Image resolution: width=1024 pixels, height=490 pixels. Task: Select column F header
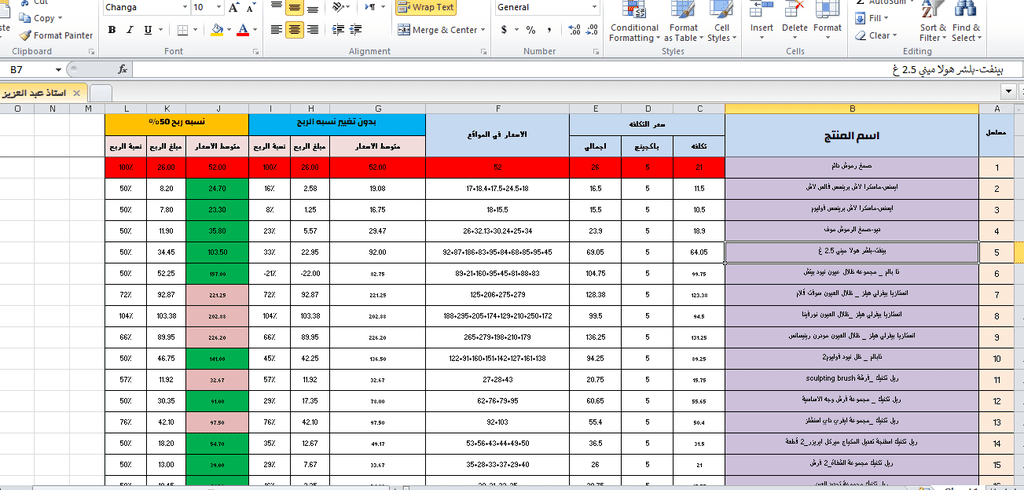(497, 108)
